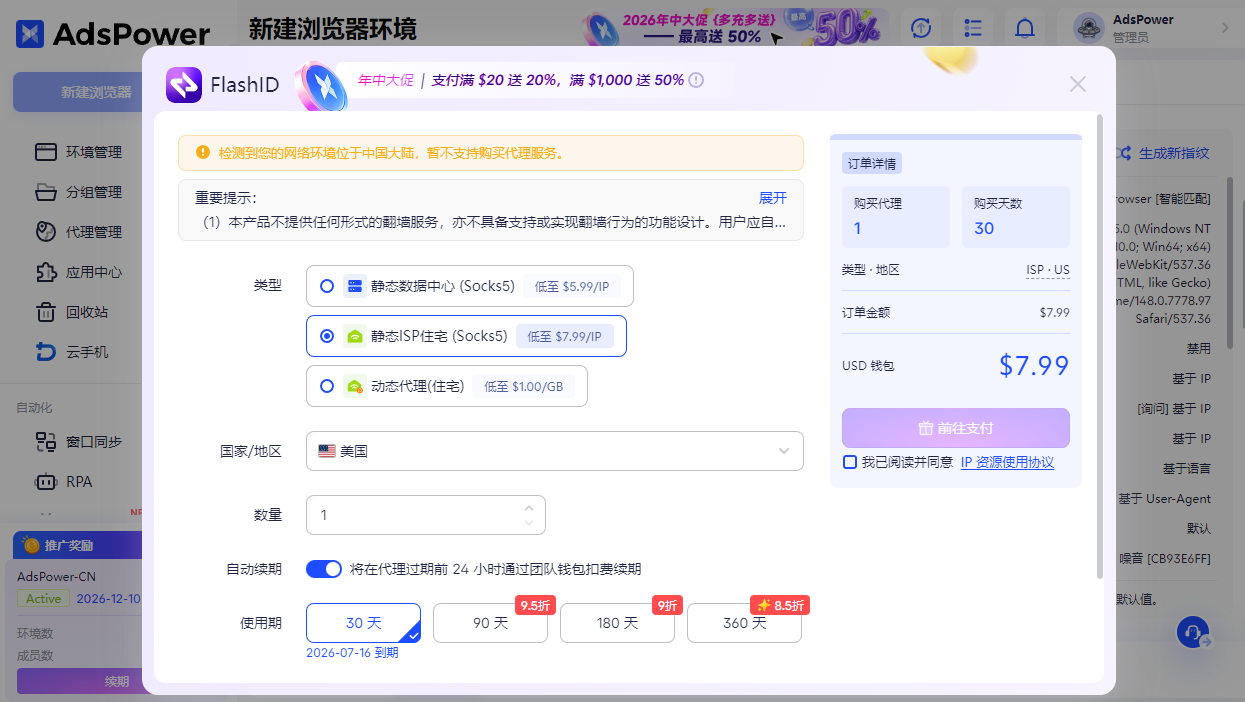This screenshot has width=1245, height=702.
Task: Open the 国家/地区 country dropdown
Action: 555,451
